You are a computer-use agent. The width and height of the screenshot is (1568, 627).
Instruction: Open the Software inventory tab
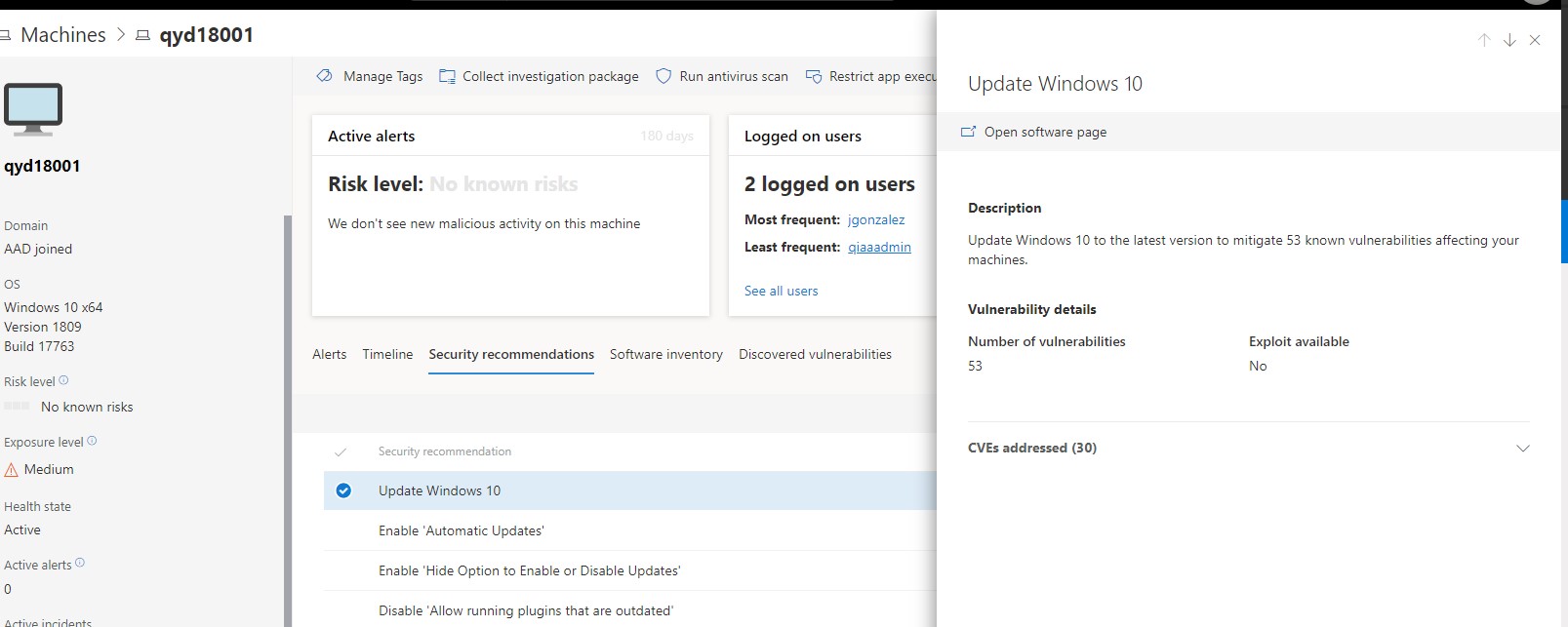point(666,354)
